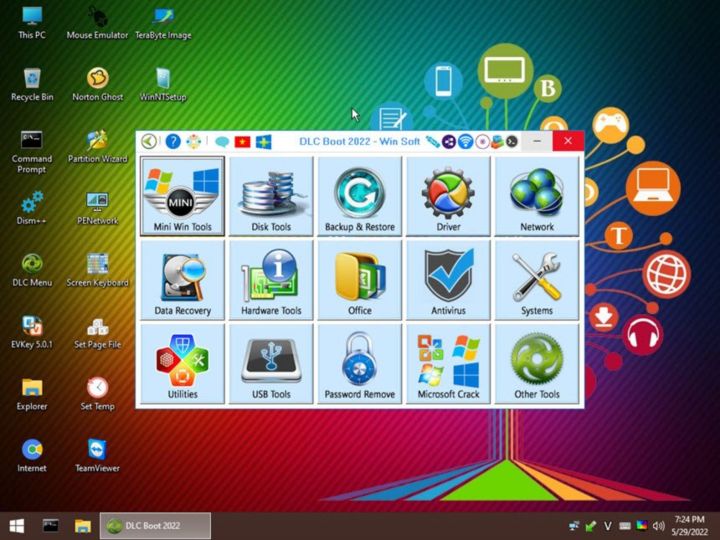Open Norton Ghost from the desktop

pyautogui.click(x=97, y=84)
